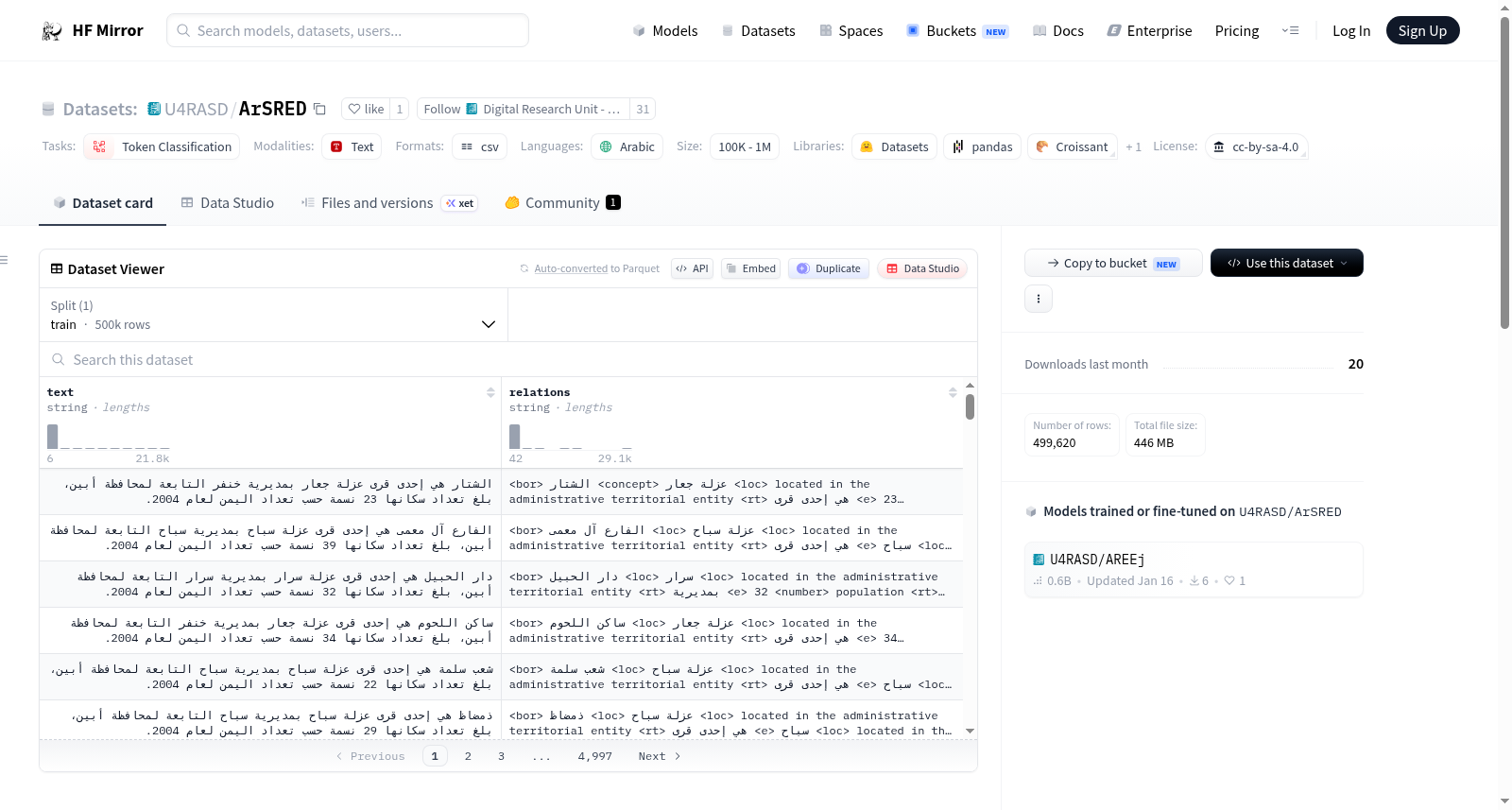Toggle the left sidebar menu icon
Image resolution: width=1512 pixels, height=810 pixels.
pos(5,260)
